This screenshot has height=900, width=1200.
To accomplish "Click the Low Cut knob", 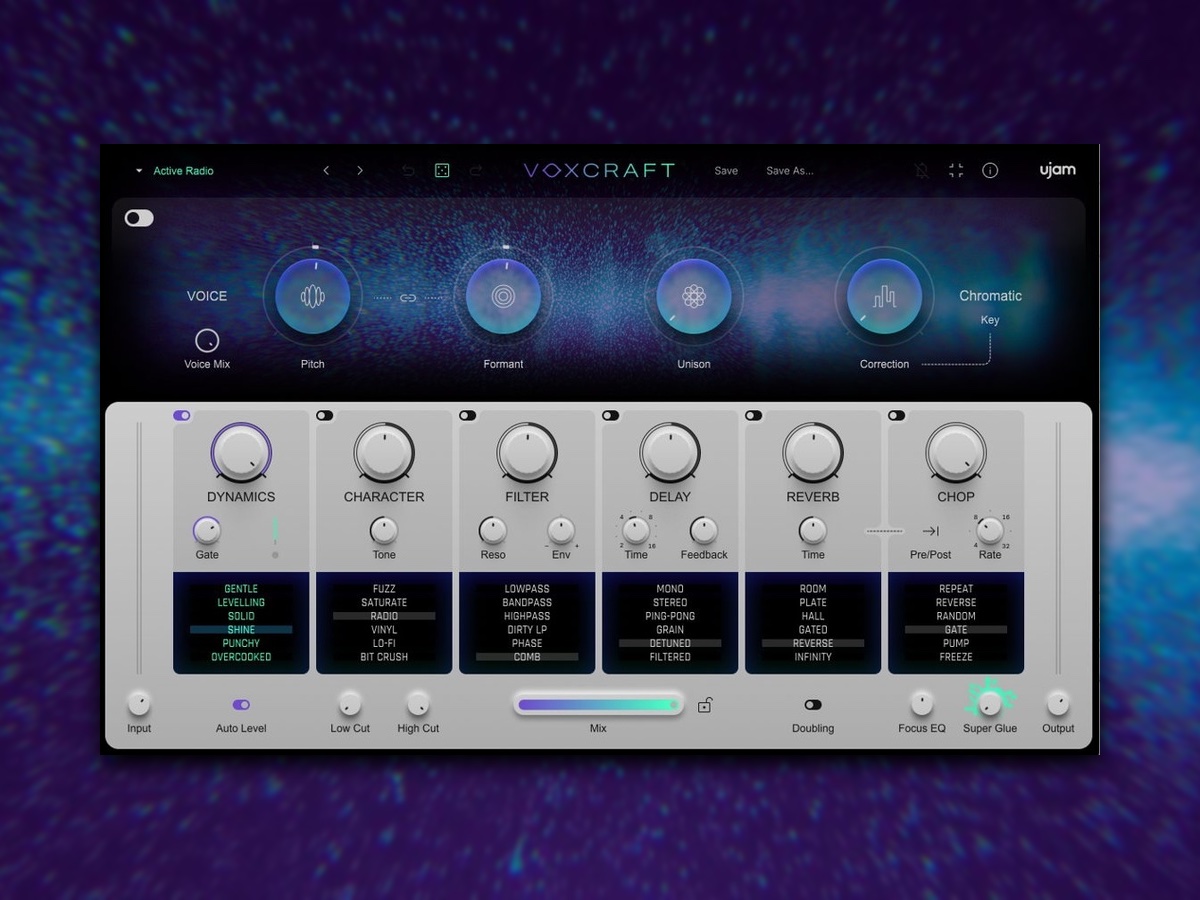I will pyautogui.click(x=350, y=704).
